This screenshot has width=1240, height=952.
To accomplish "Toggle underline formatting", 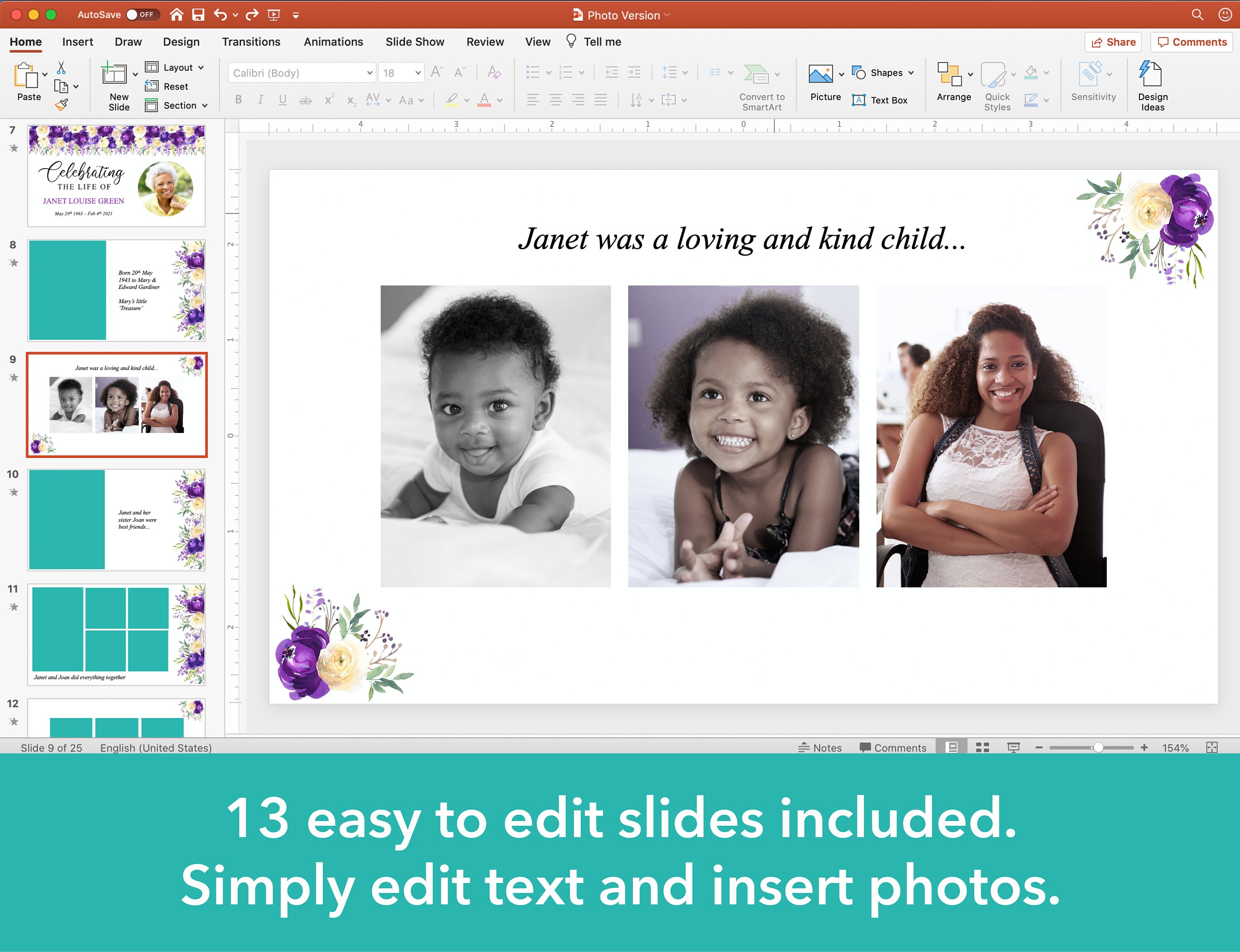I will click(282, 100).
